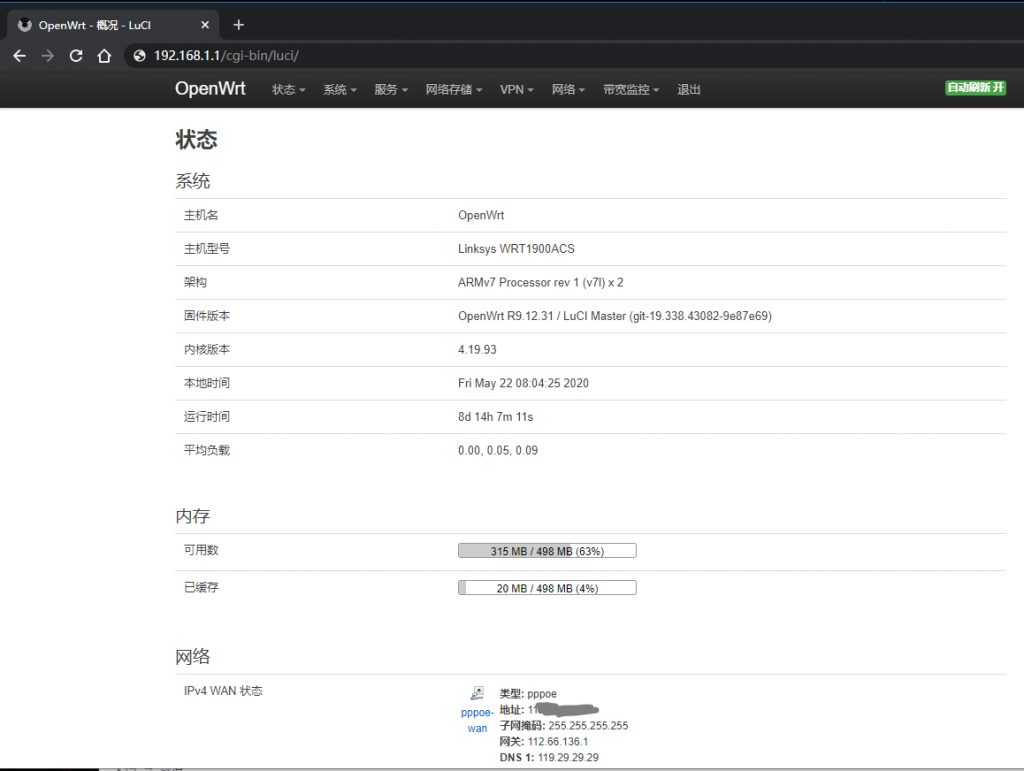The image size is (1024, 771).
Task: Open the 网络存储 dropdown menu
Action: (453, 89)
